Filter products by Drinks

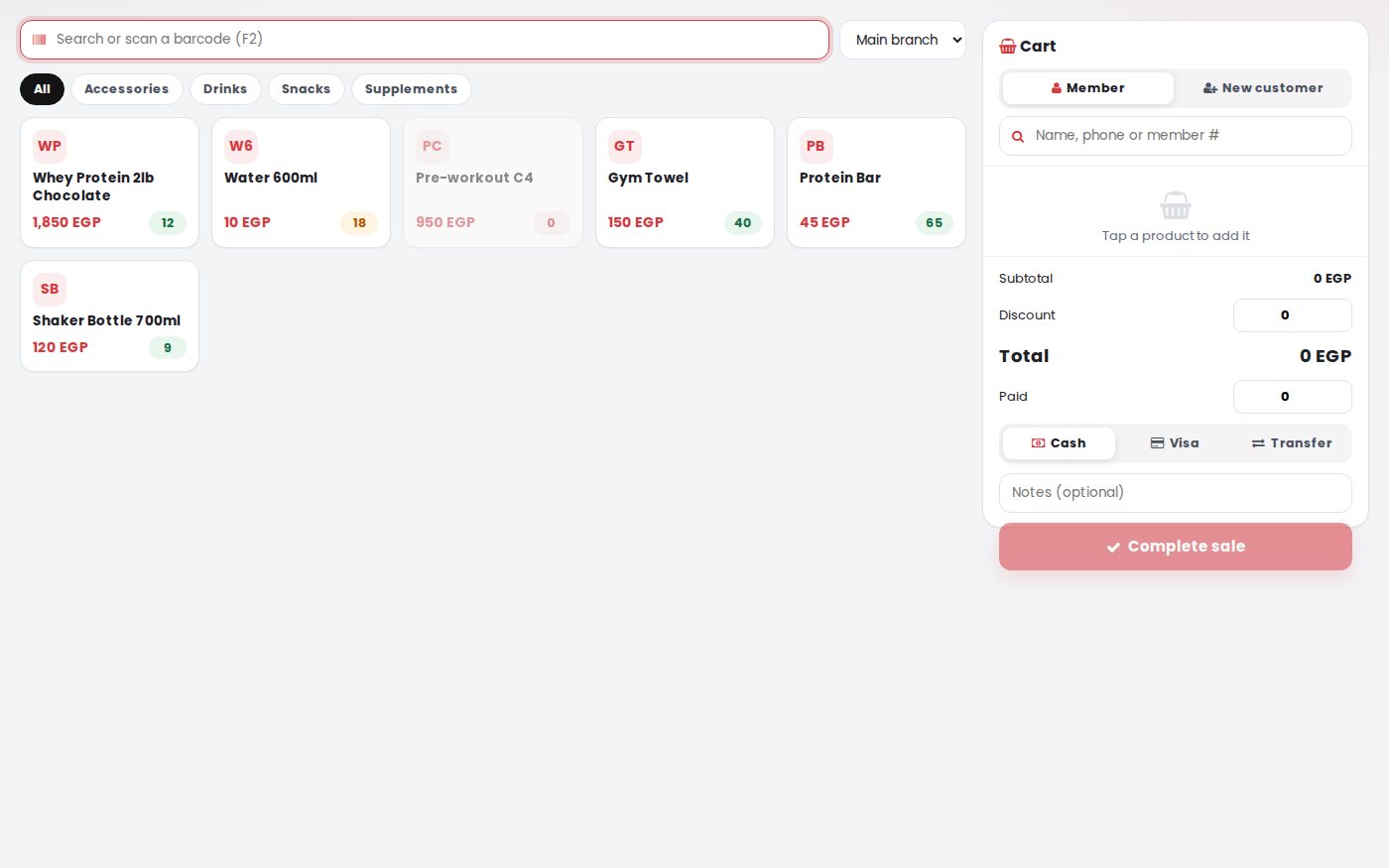coord(225,89)
